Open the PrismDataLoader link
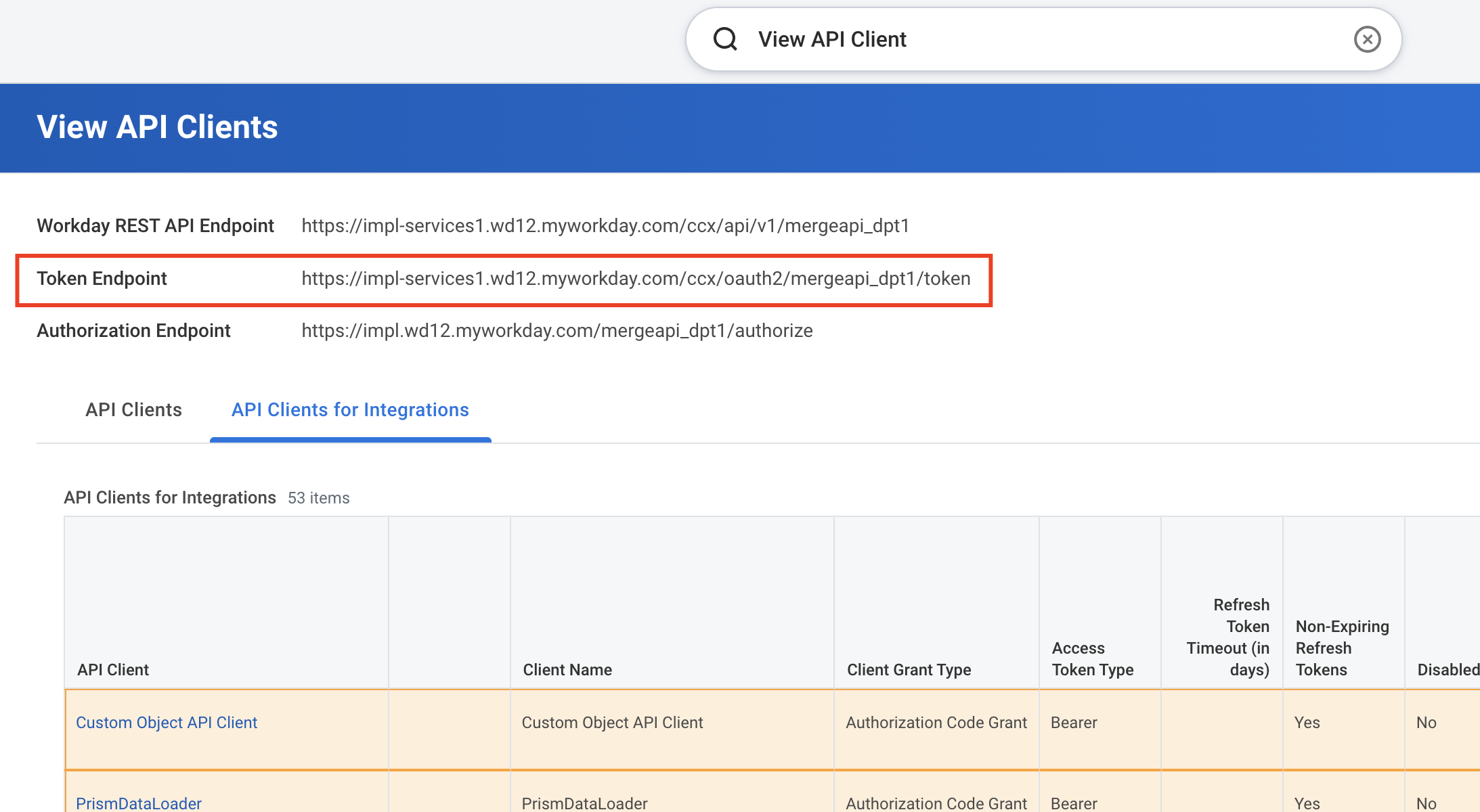1480x812 pixels. (x=139, y=803)
